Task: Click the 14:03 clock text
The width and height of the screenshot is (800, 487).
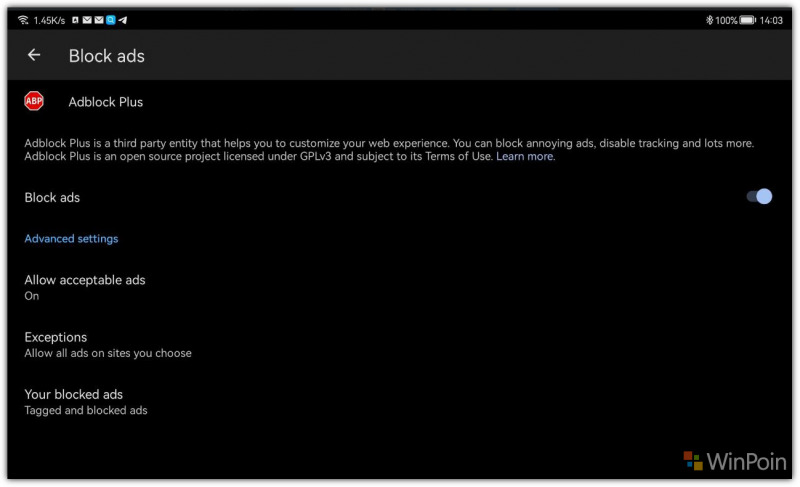Action: 771,20
